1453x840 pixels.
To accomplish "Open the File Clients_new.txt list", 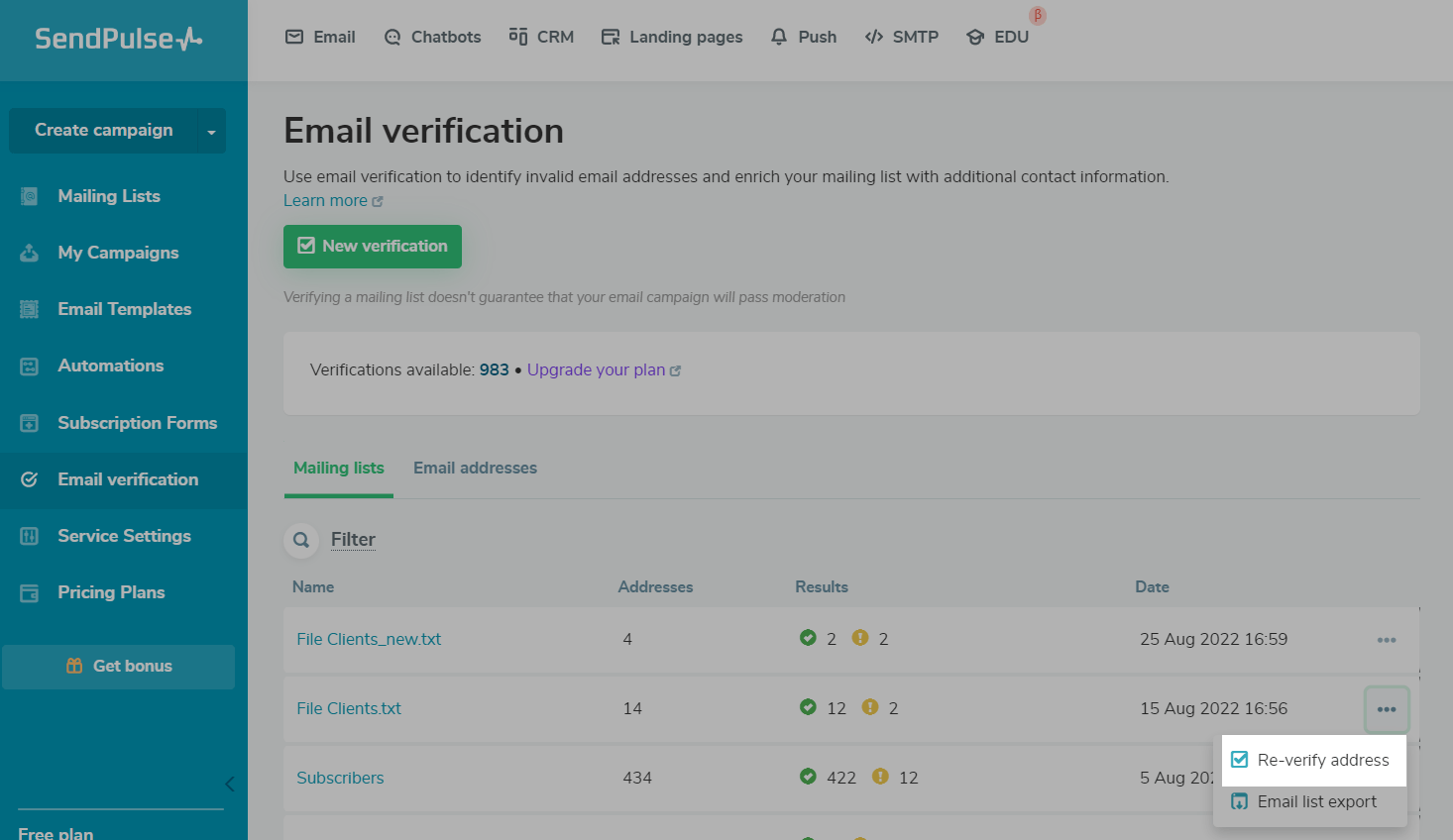I will pyautogui.click(x=369, y=639).
